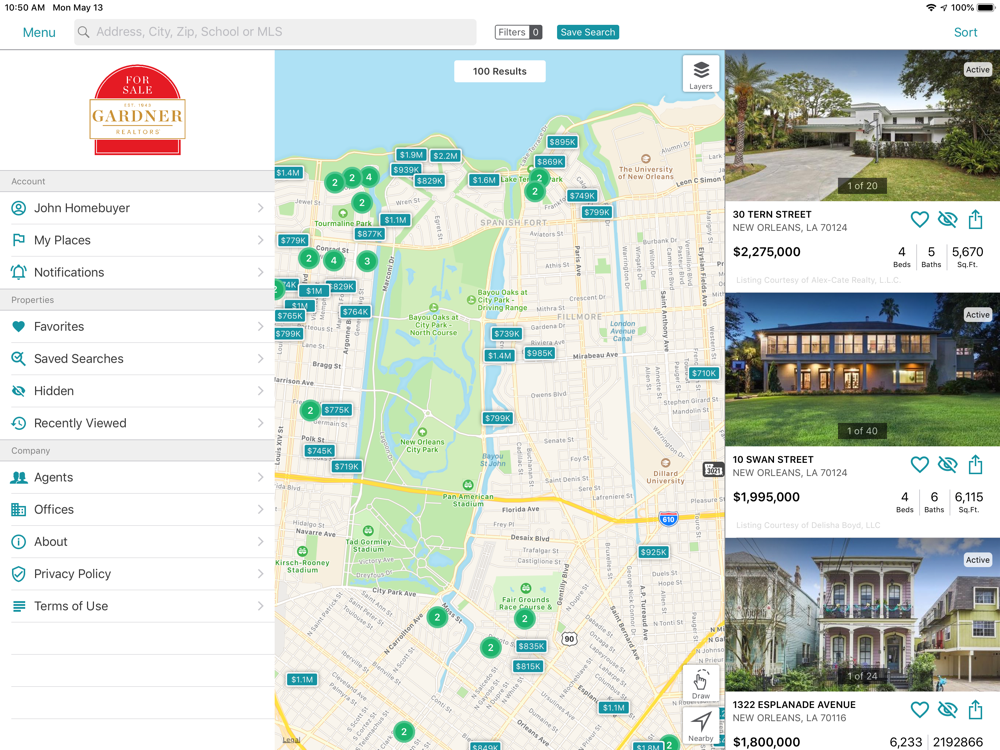Viewport: 1000px width, 750px height.
Task: Select the $835K map price marker
Action: 531,646
